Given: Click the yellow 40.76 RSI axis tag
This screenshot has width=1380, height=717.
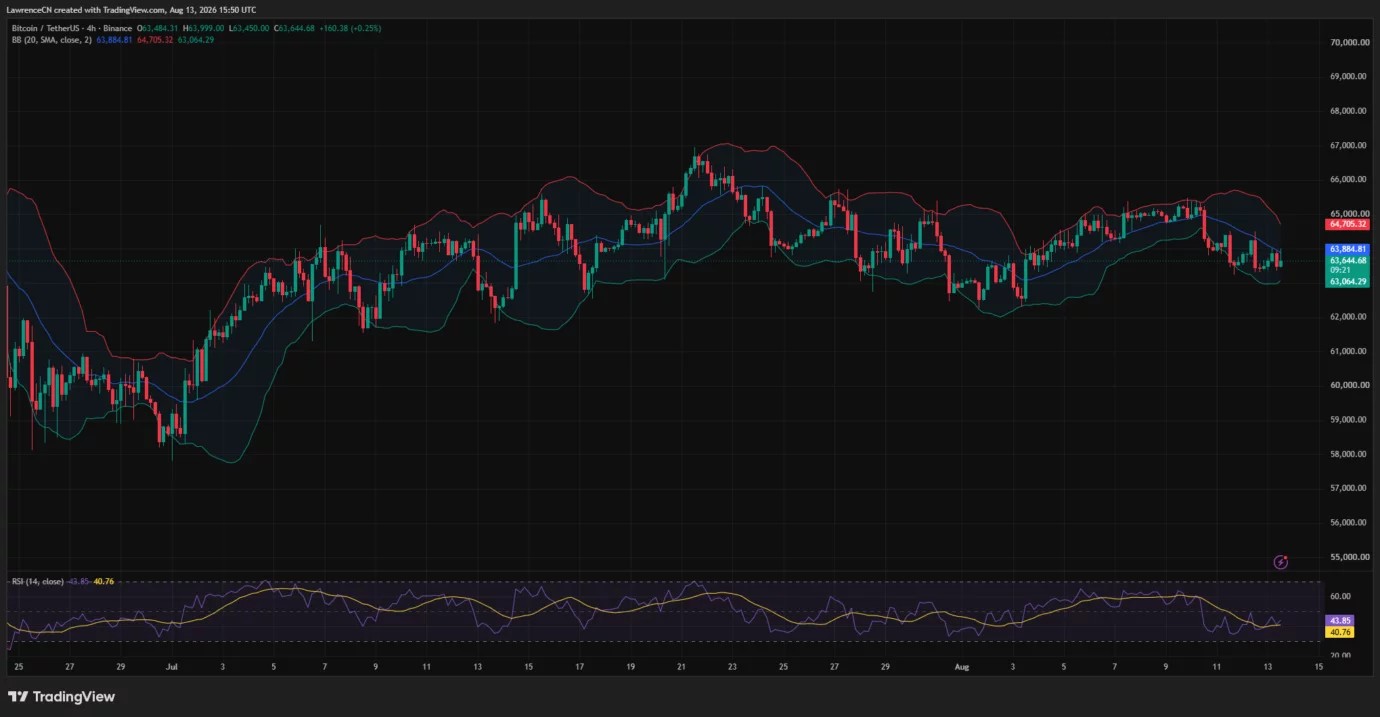Looking at the screenshot, I should tap(1340, 632).
